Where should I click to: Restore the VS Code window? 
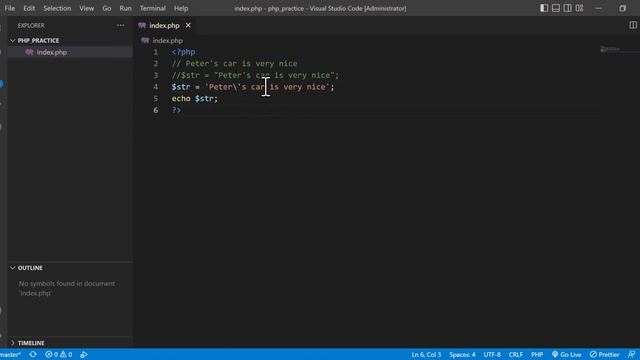622,8
